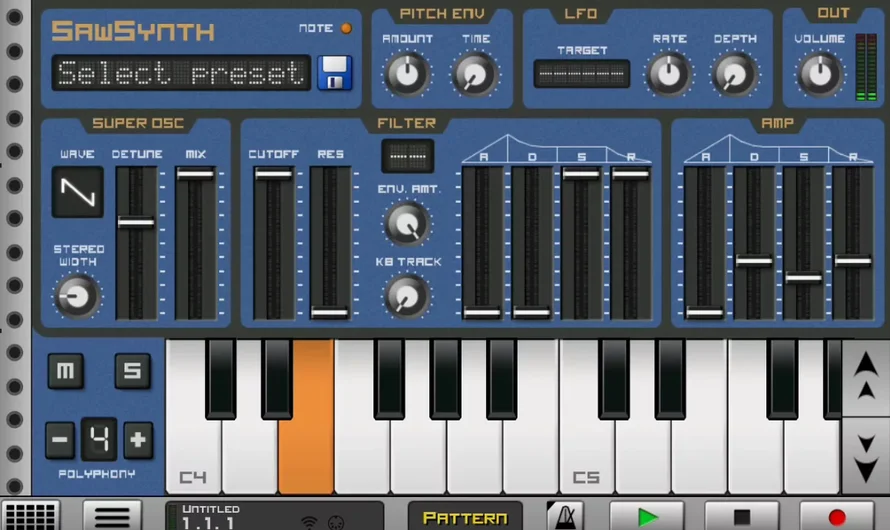The width and height of the screenshot is (890, 530).
Task: Decrease polyphony with the minus button
Action: pyautogui.click(x=60, y=439)
